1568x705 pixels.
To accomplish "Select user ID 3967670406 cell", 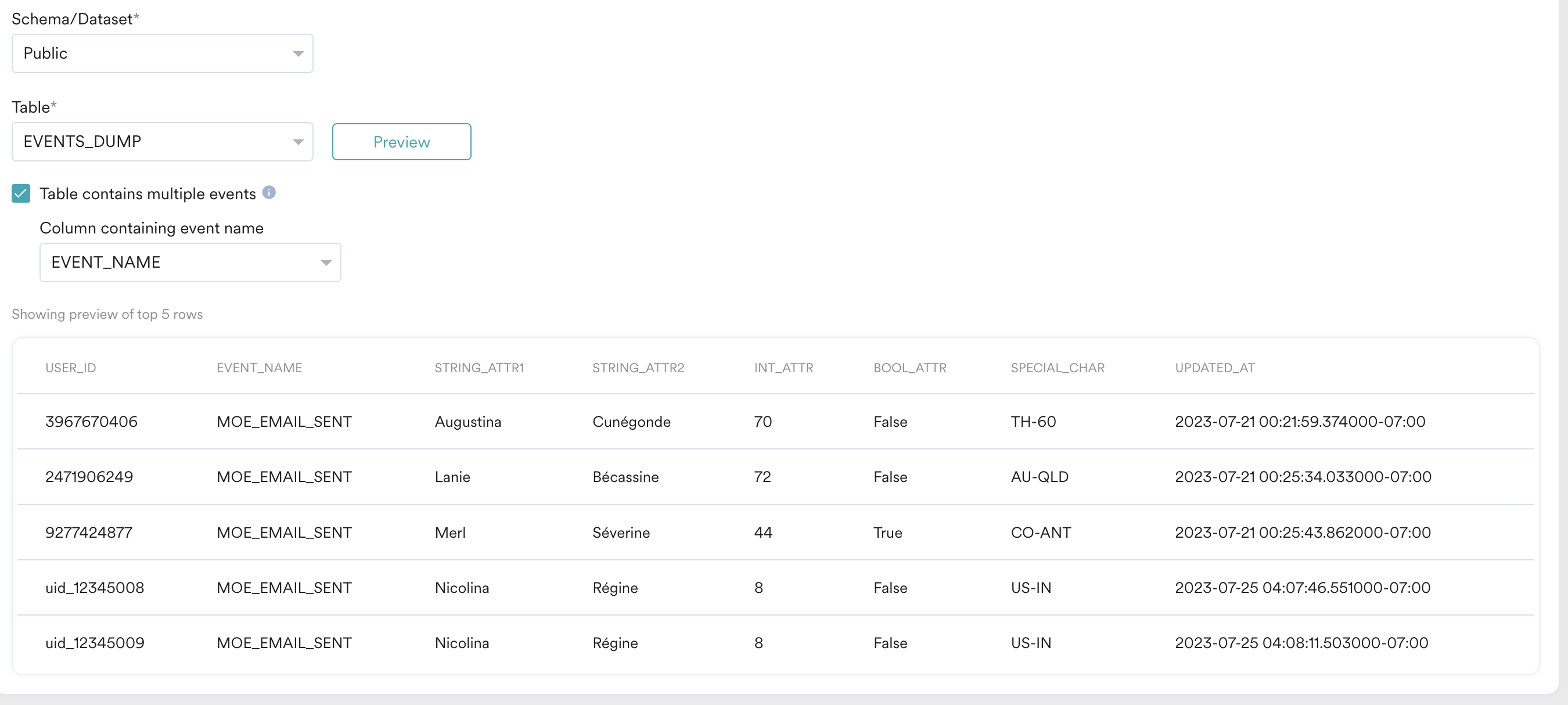I will pyautogui.click(x=91, y=421).
